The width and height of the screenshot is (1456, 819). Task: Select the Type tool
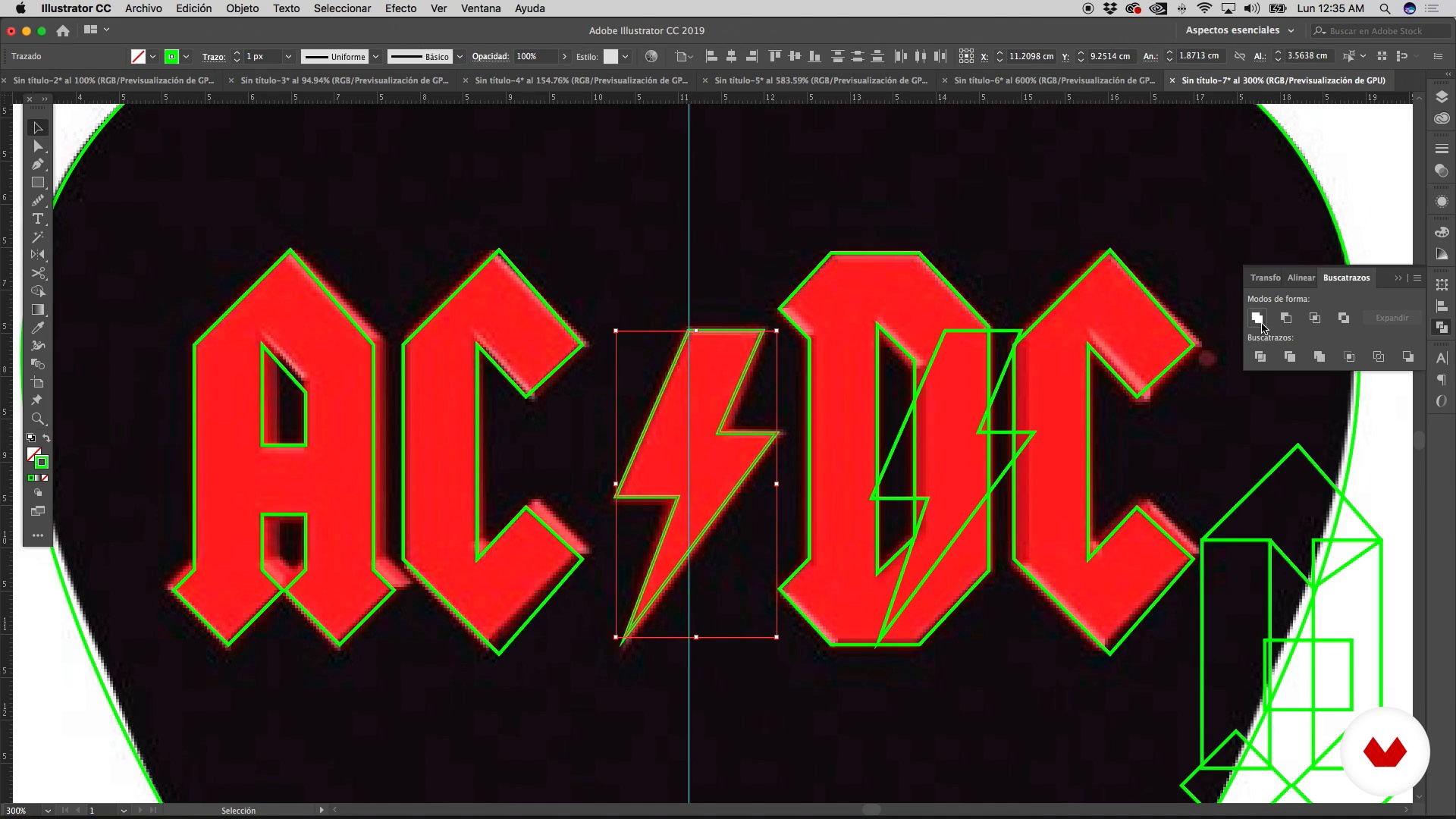point(38,219)
